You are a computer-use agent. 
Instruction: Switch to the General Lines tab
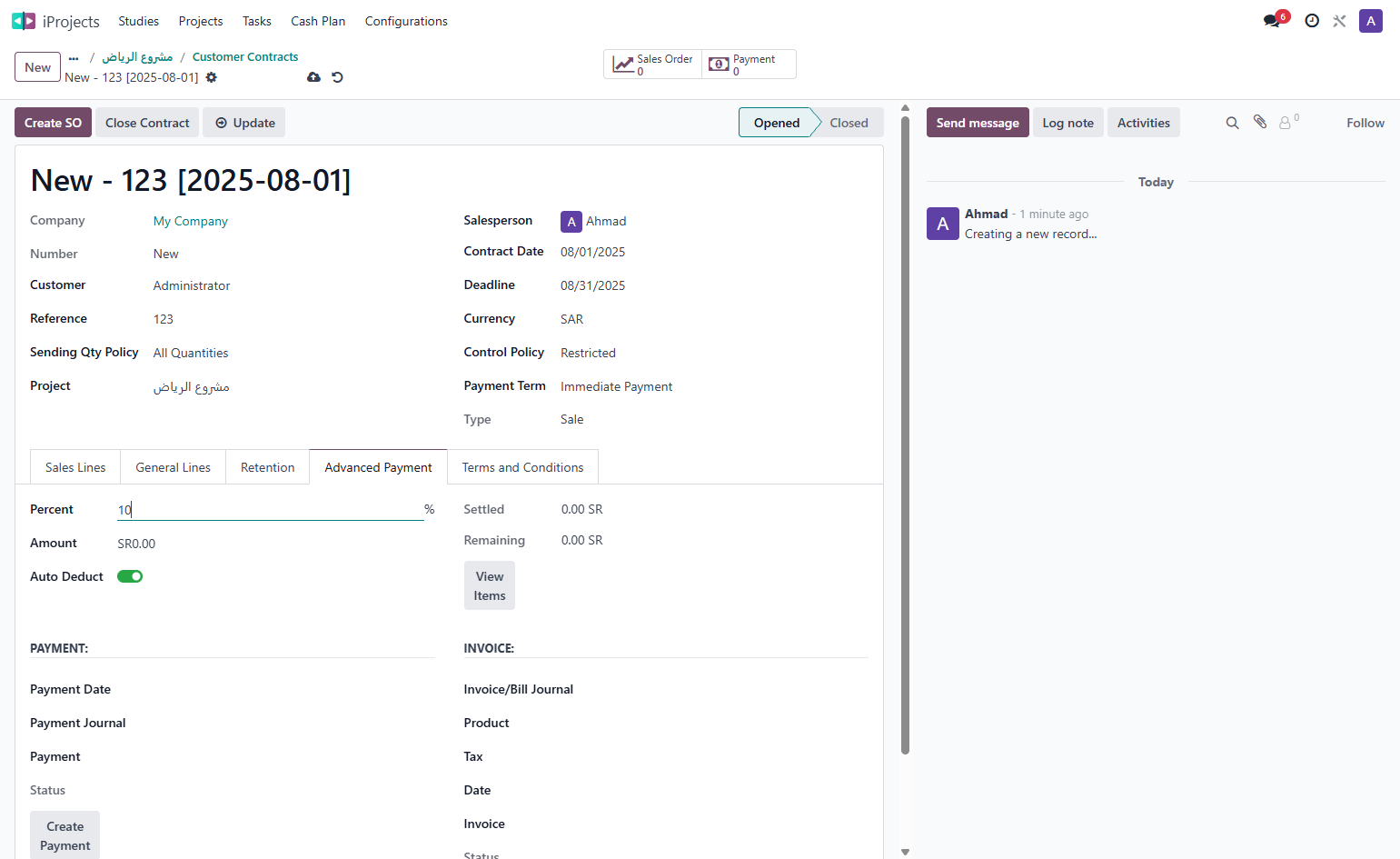[x=174, y=467]
